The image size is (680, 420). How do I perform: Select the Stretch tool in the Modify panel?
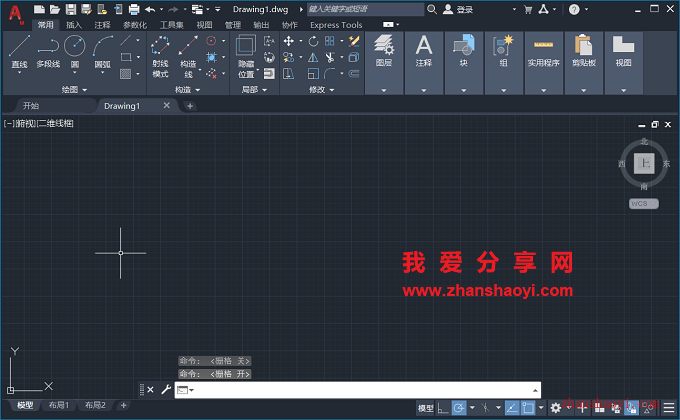[288, 73]
